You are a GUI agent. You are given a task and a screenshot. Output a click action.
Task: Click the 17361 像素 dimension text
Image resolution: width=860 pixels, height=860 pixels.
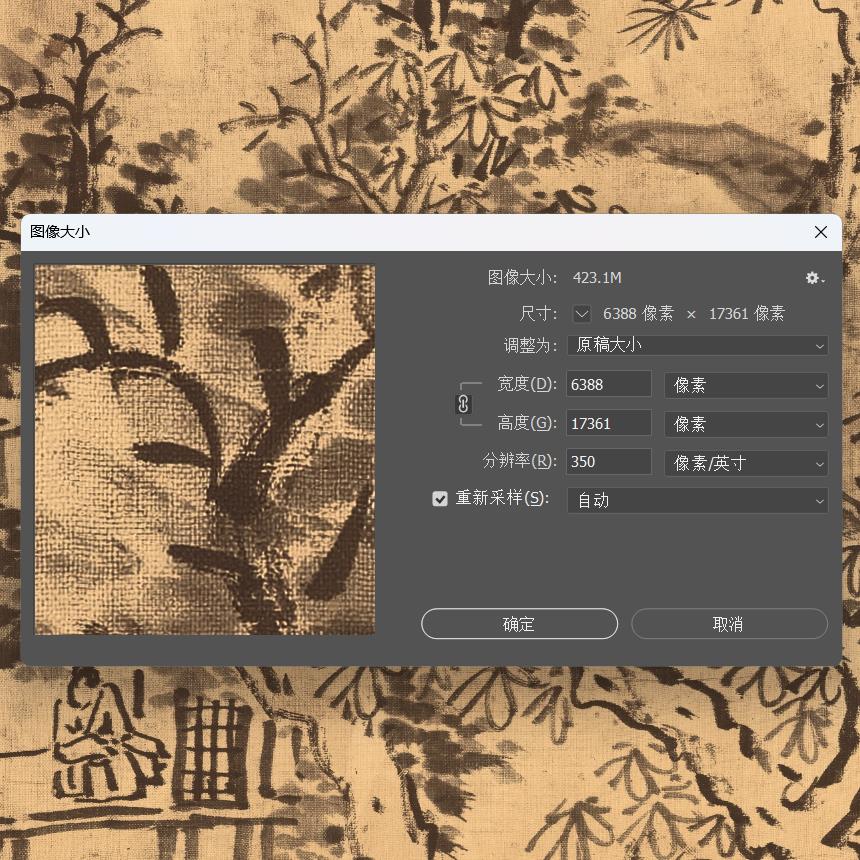746,314
